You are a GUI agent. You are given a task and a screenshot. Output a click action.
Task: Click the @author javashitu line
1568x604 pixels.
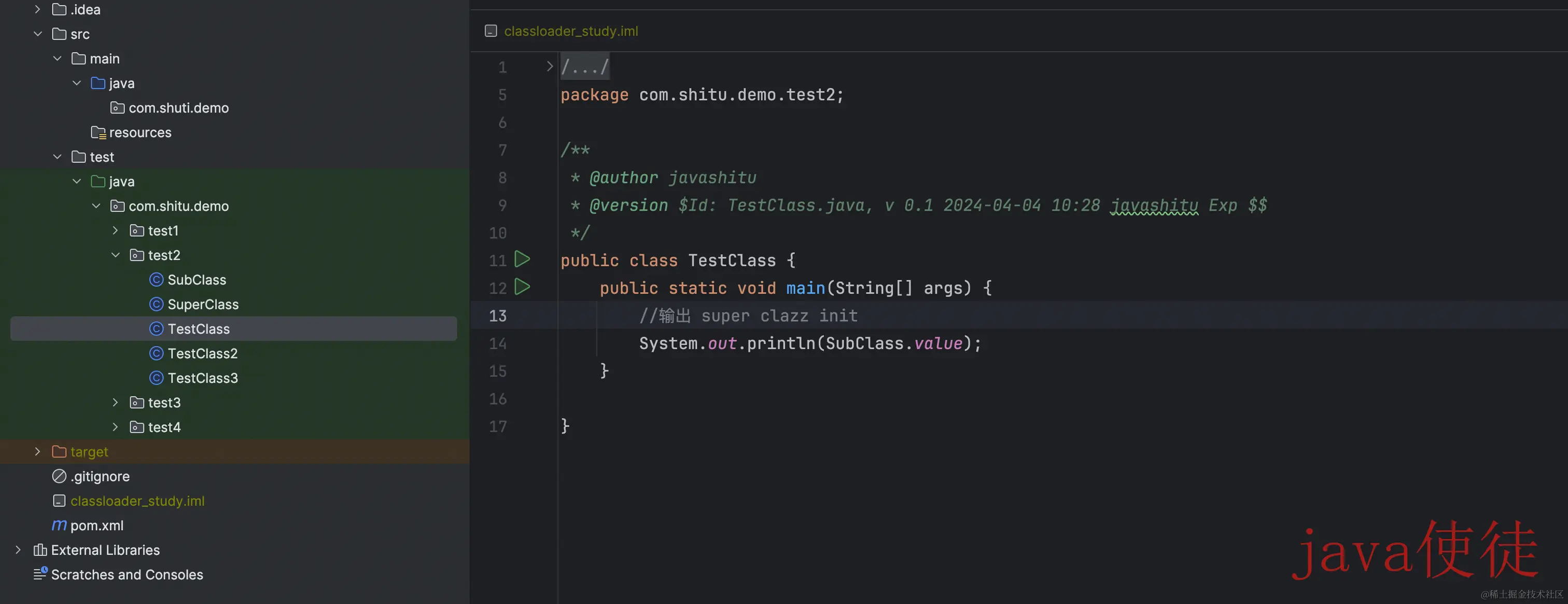point(664,178)
